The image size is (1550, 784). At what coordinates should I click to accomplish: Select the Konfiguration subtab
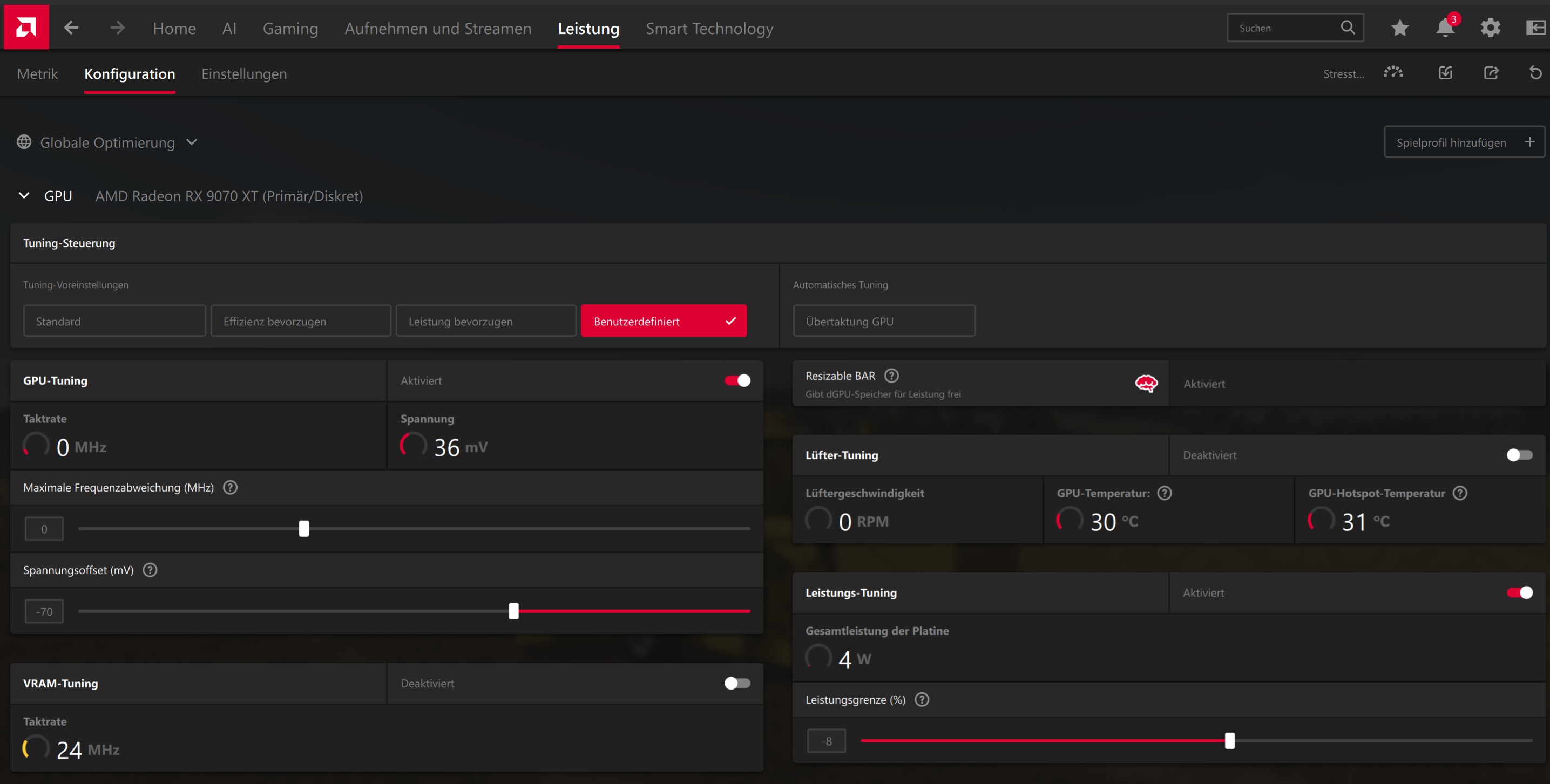(x=130, y=73)
